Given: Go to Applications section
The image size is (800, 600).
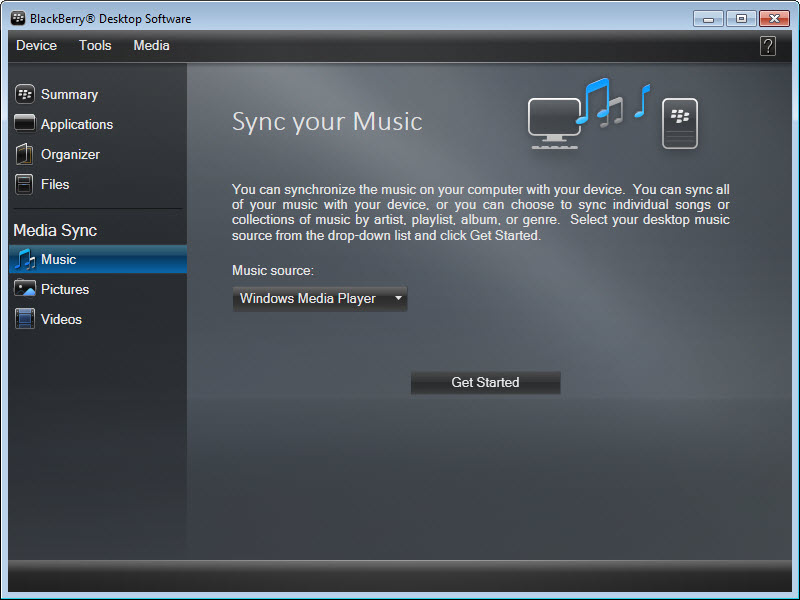Looking at the screenshot, I should click(77, 124).
